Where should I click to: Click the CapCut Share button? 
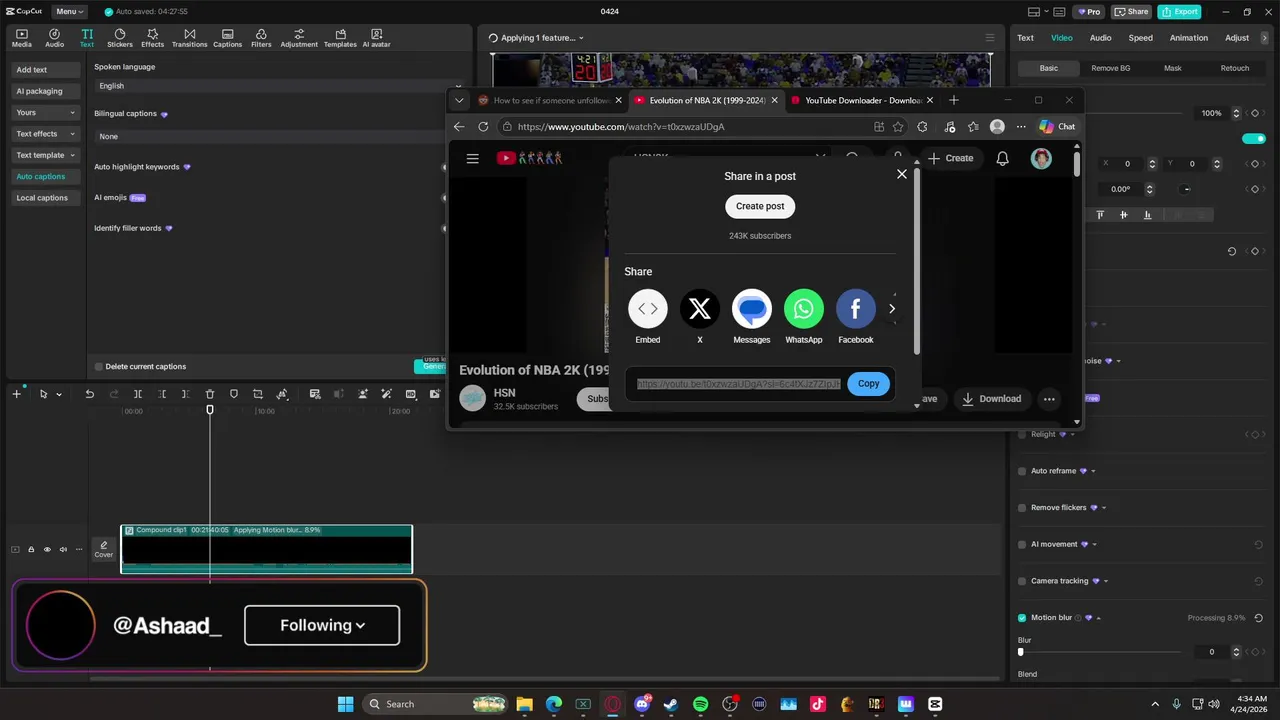pyautogui.click(x=1132, y=12)
